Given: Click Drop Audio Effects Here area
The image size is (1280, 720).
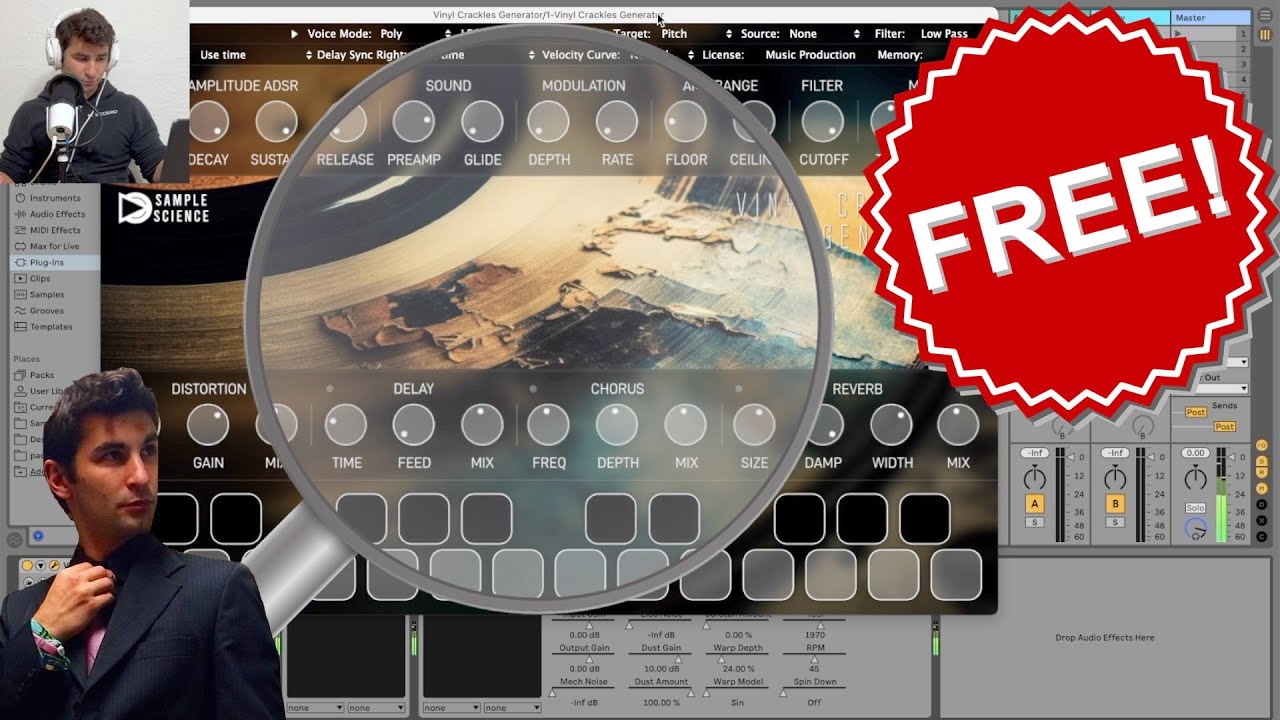Looking at the screenshot, I should [1104, 637].
